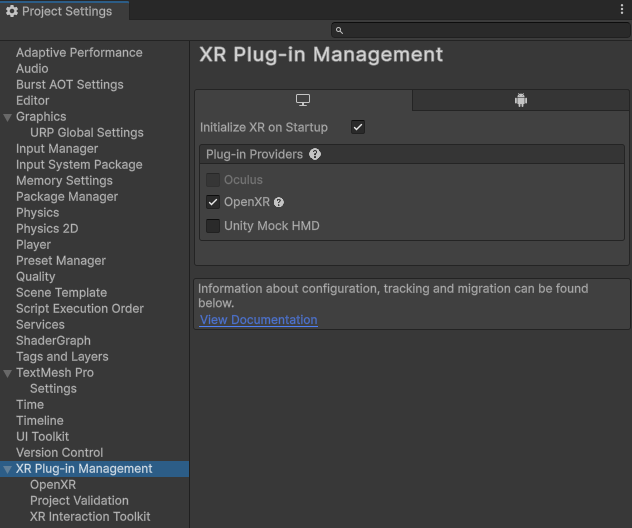Collapse the TextMesh Pro tree section
The width and height of the screenshot is (632, 528).
[x=7, y=373]
